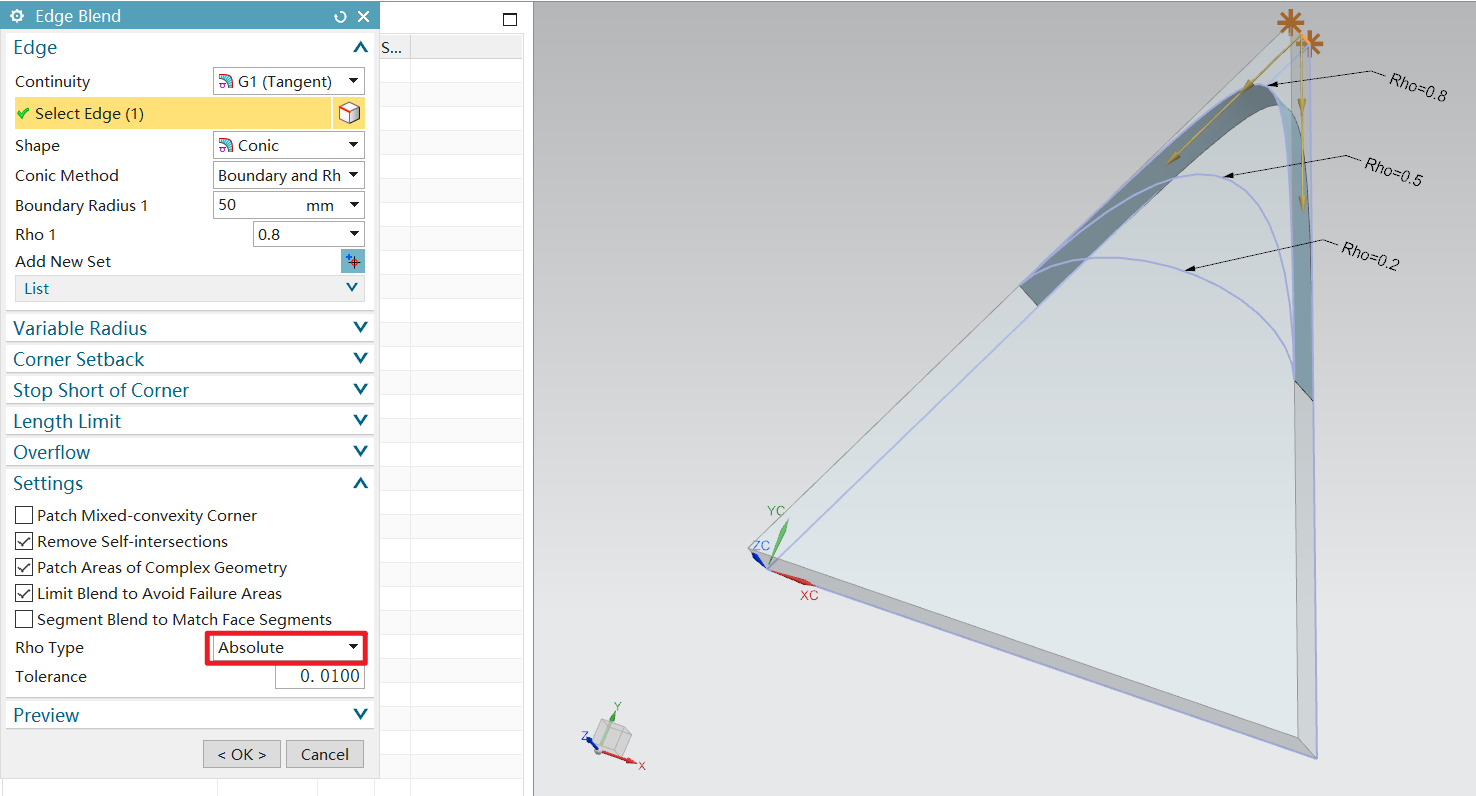Click the maximize square icon above list

(x=510, y=20)
